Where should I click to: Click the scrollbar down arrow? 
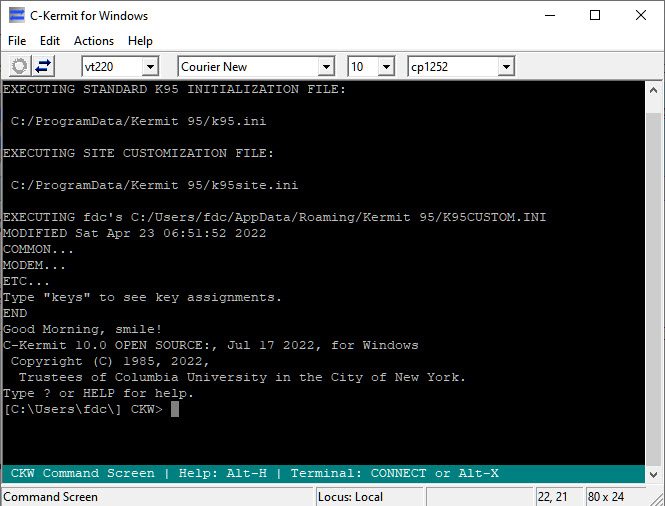click(x=654, y=474)
